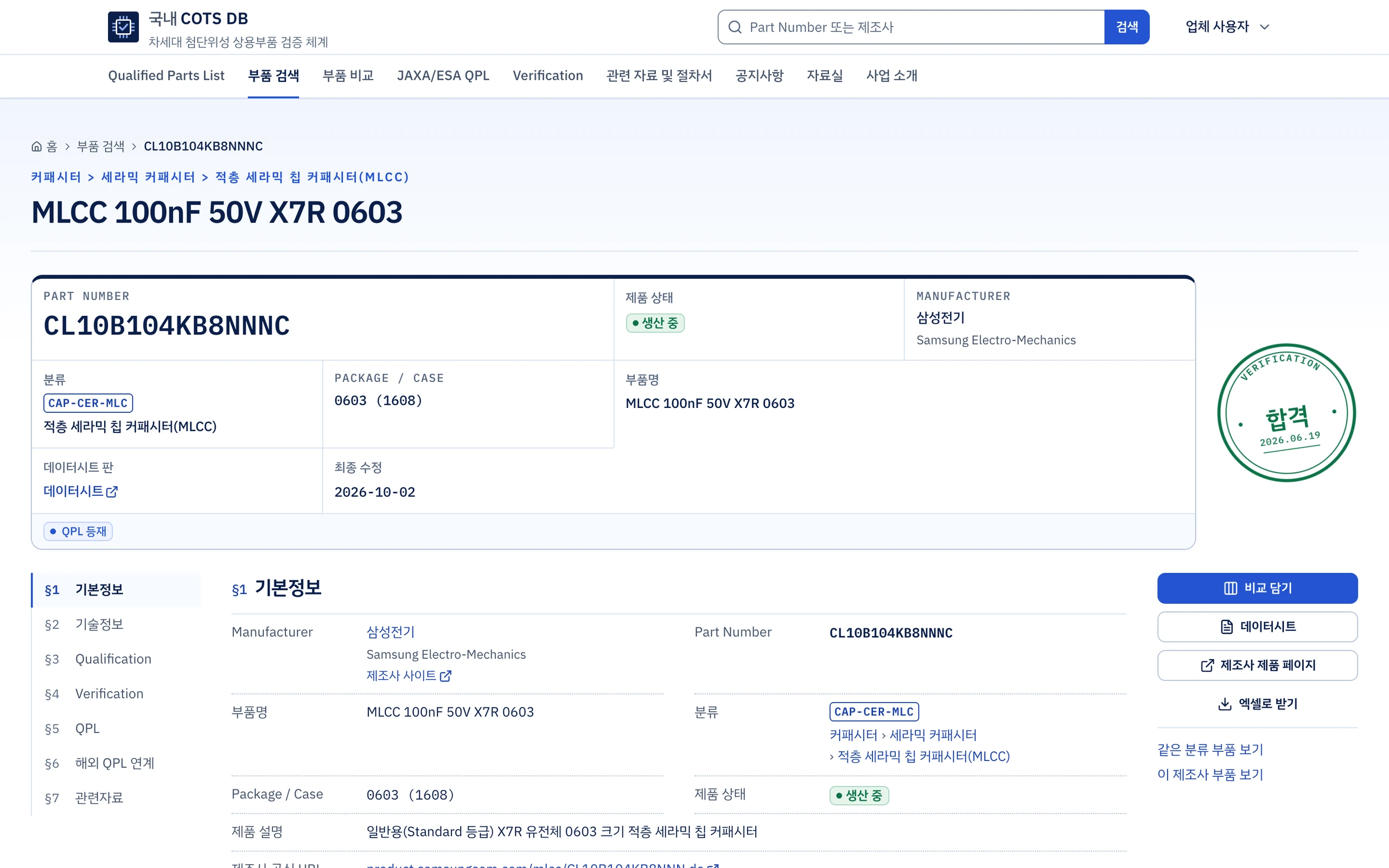Open the 공지사항 tab
This screenshot has width=1389, height=868.
tap(760, 75)
